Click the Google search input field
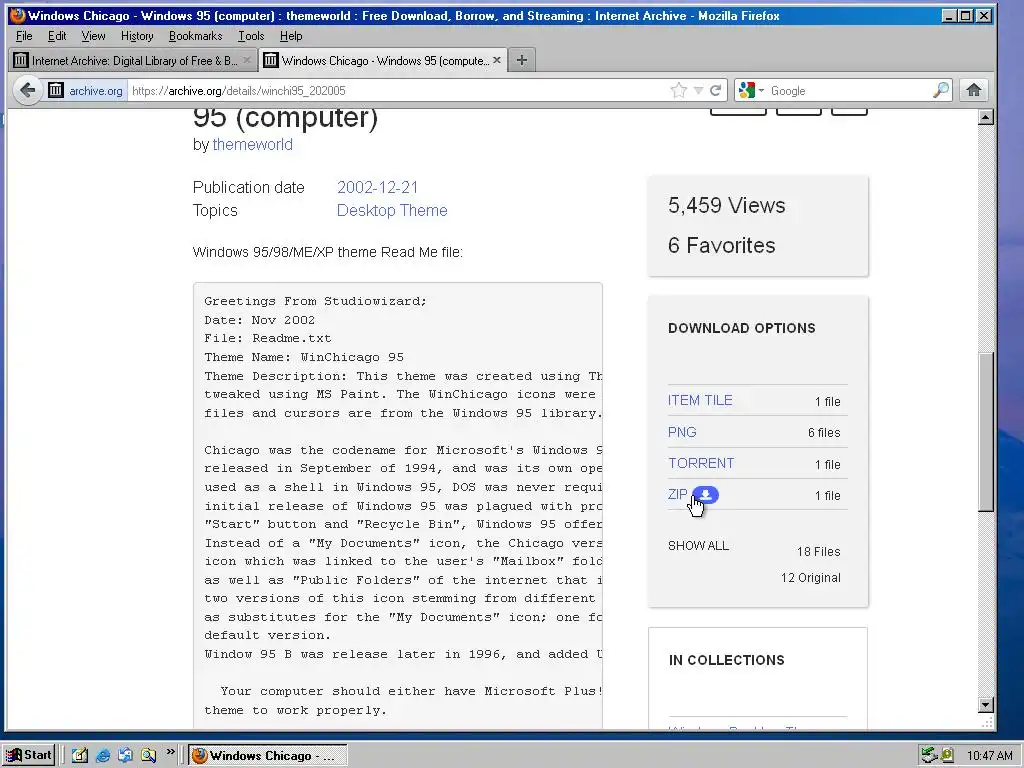Image resolution: width=1024 pixels, height=768 pixels. point(849,91)
